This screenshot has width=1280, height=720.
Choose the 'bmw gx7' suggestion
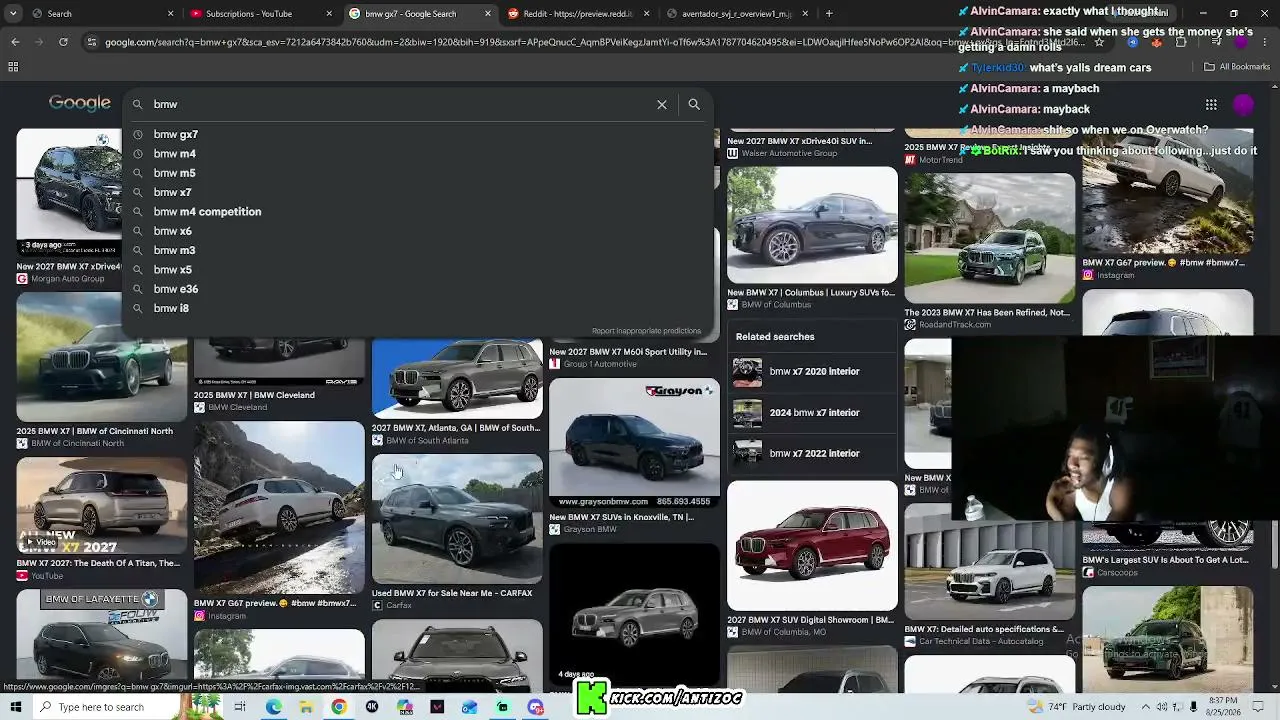pos(418,134)
